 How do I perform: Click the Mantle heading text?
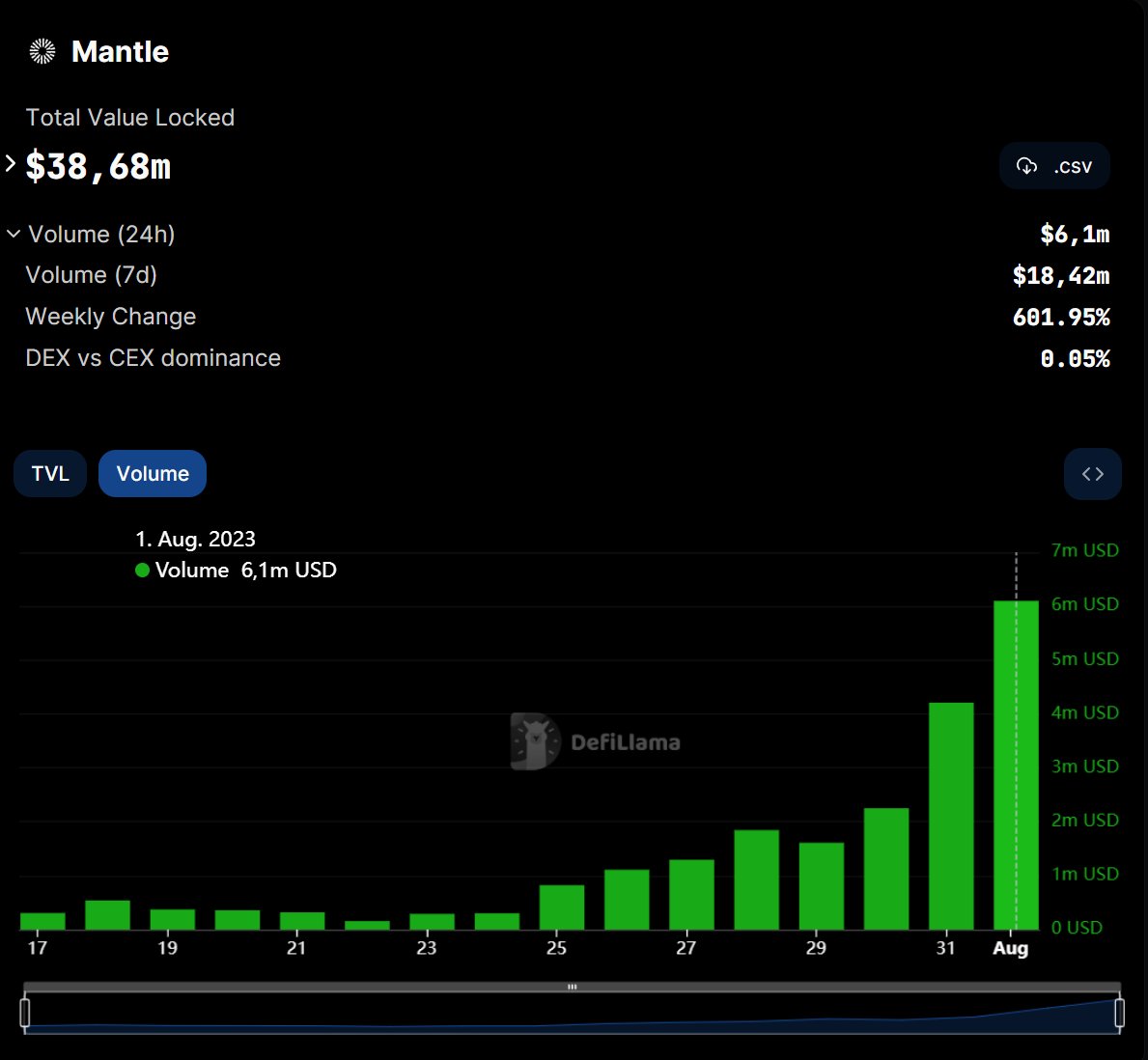click(x=119, y=51)
